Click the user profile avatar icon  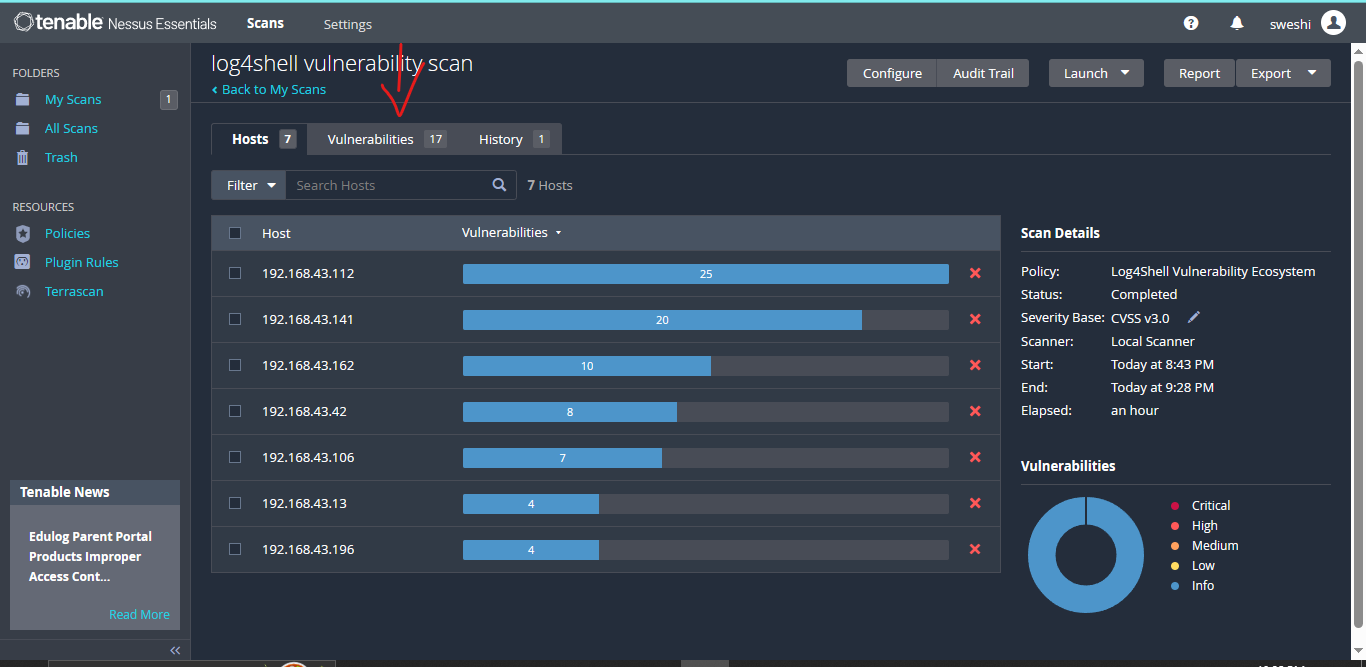point(1333,23)
